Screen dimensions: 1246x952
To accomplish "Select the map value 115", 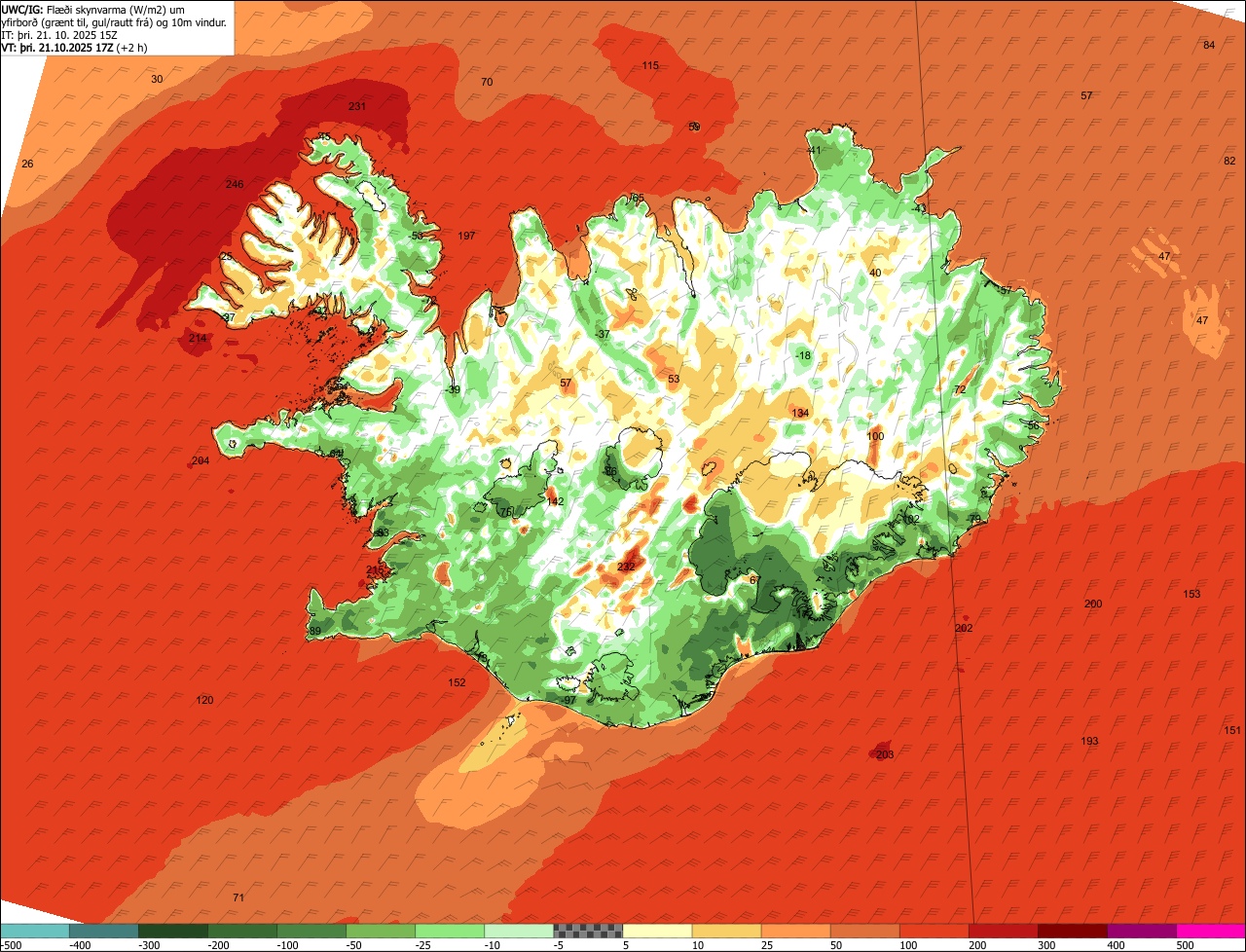I will [x=650, y=65].
